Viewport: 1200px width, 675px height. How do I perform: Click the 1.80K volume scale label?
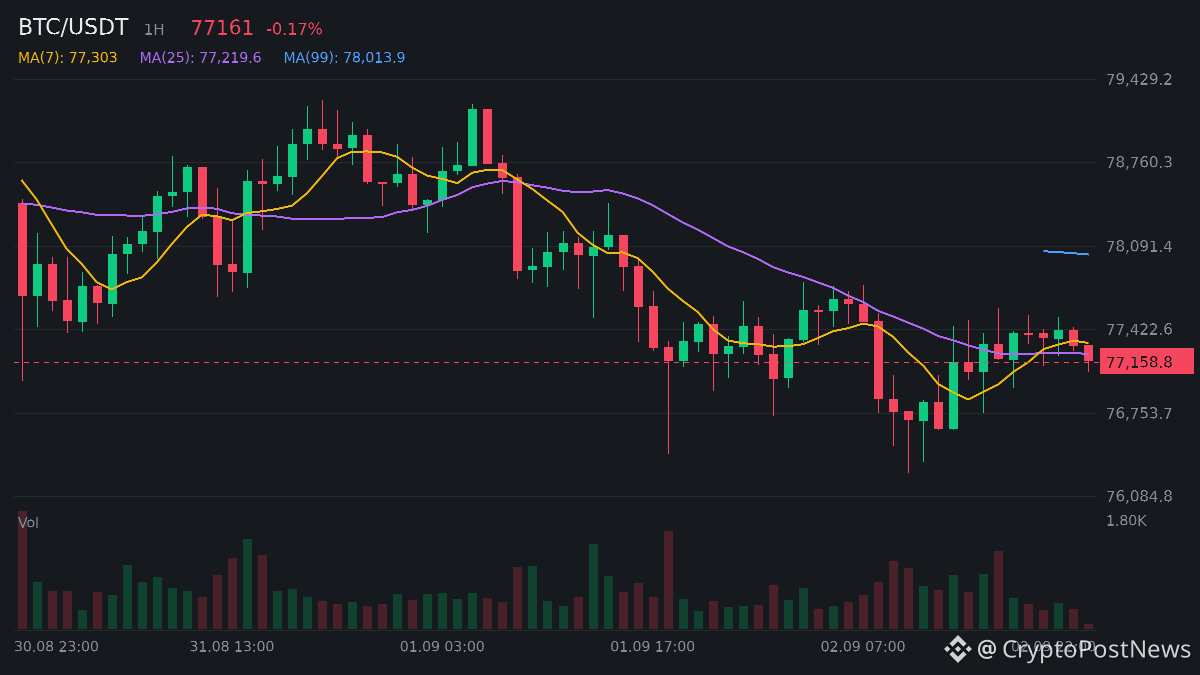click(x=1126, y=521)
